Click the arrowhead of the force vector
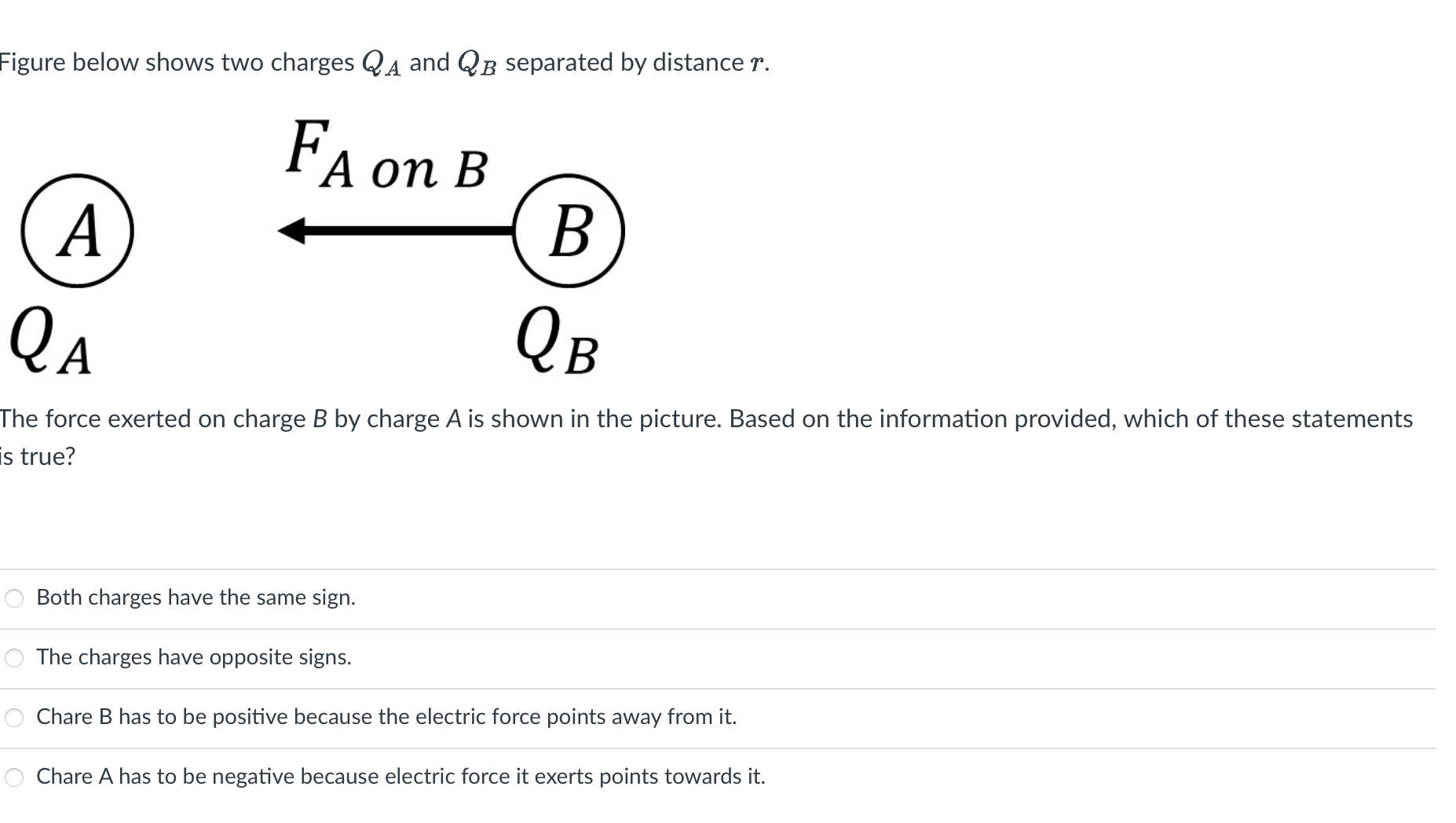Screen dimensions: 1456x823 click(292, 231)
